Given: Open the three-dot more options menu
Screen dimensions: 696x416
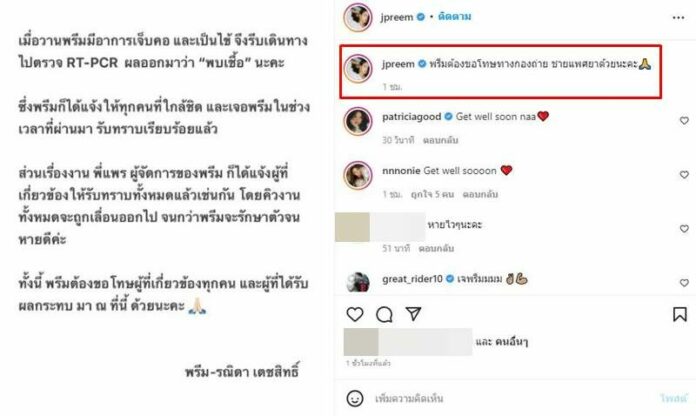Looking at the screenshot, I should pos(678,17).
